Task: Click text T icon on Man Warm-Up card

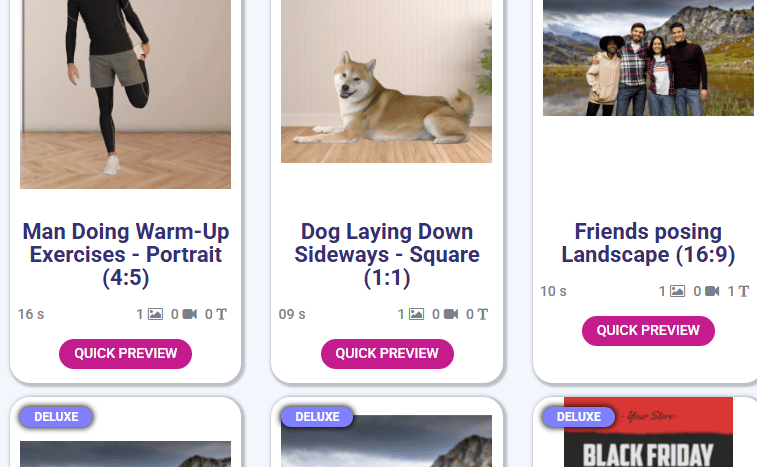Action: 221,314
